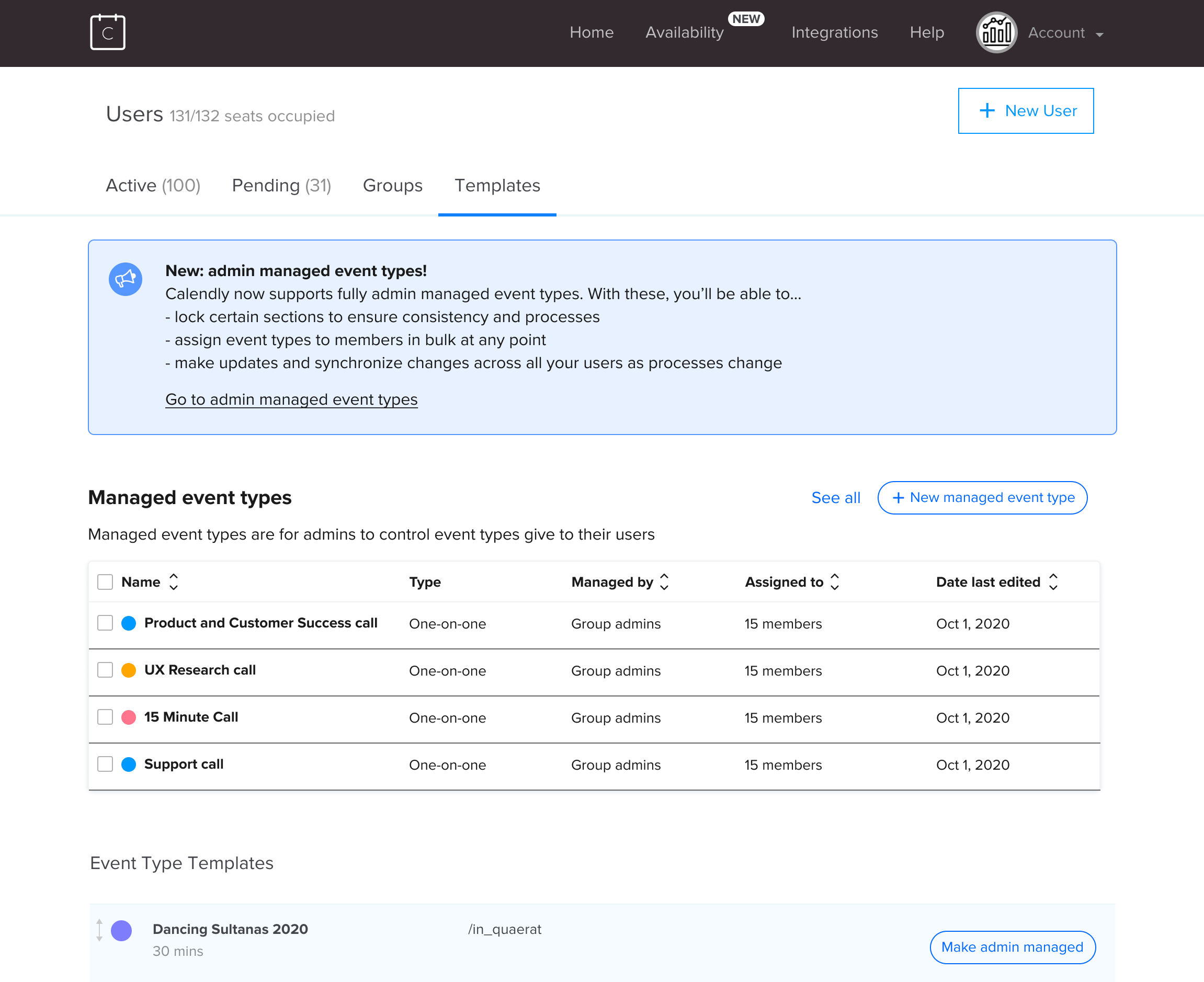Click the NEW badge beside Availability
The height and width of the screenshot is (982, 1204).
(746, 19)
